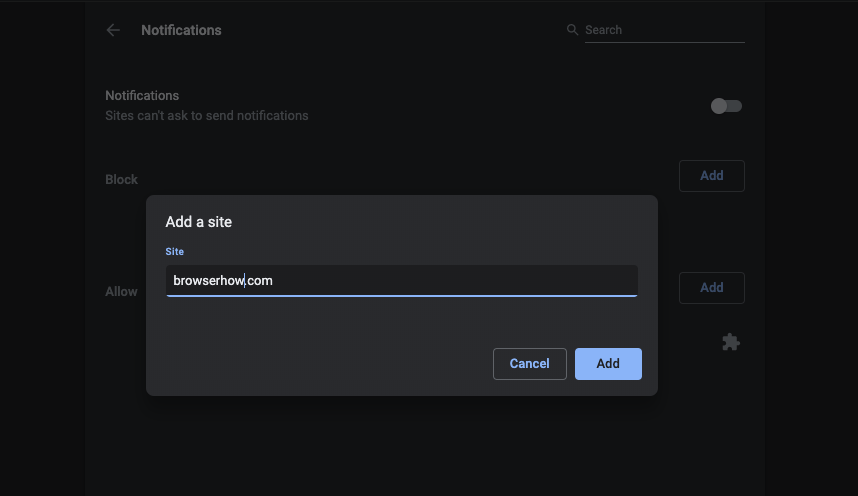Screen dimensions: 858x496
Task: Click the 'Block' section label
Action: (121, 180)
